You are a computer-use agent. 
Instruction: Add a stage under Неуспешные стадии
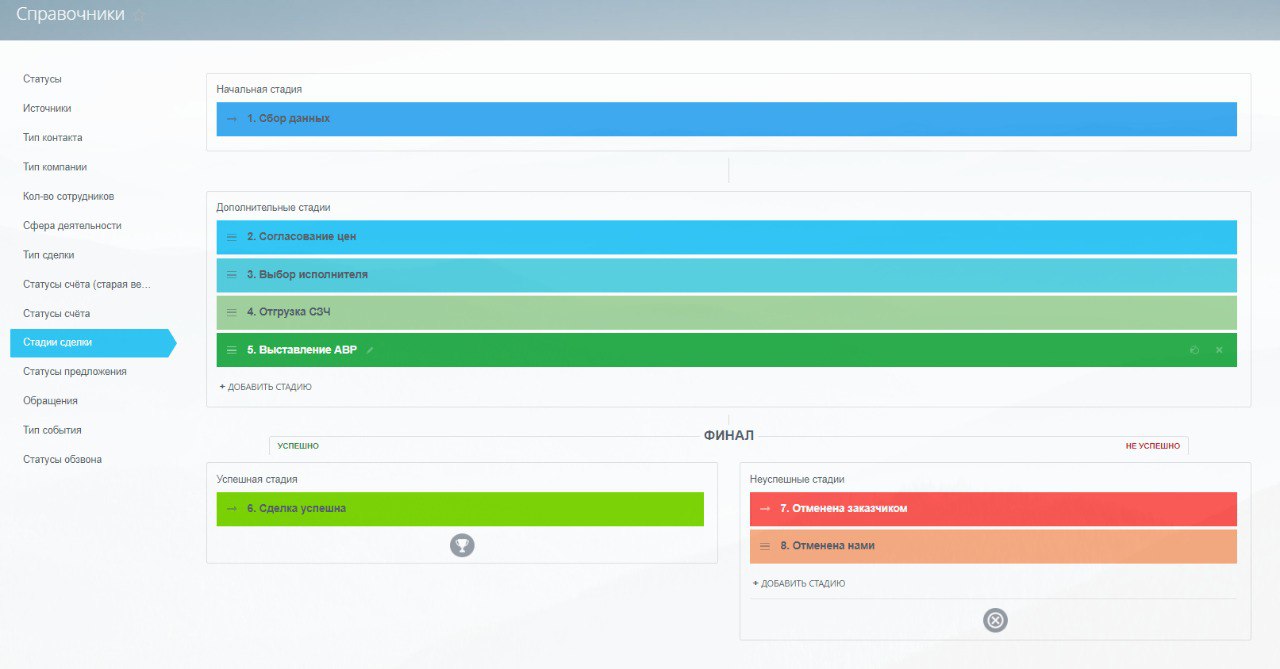(x=798, y=584)
